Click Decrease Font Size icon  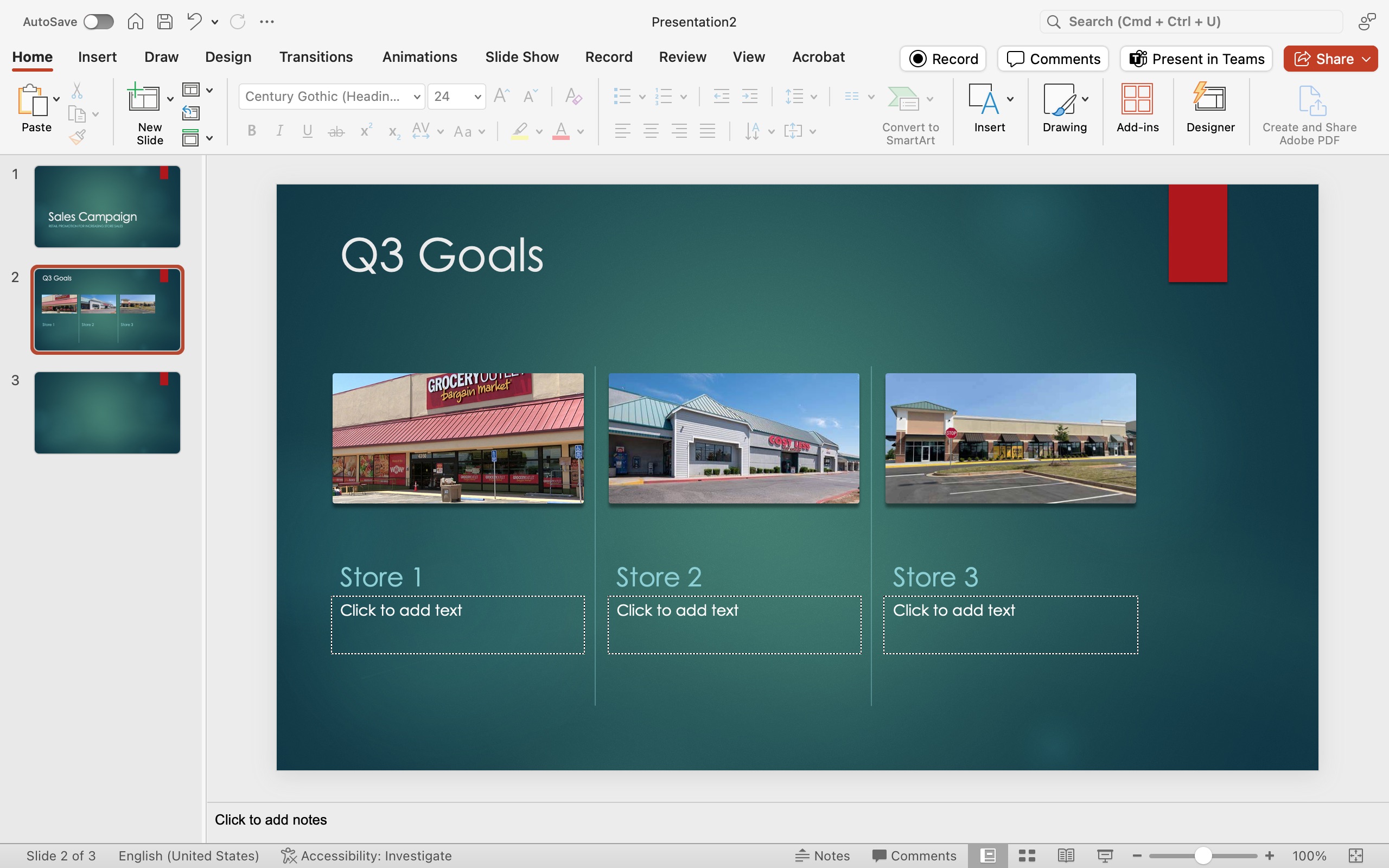(x=530, y=96)
